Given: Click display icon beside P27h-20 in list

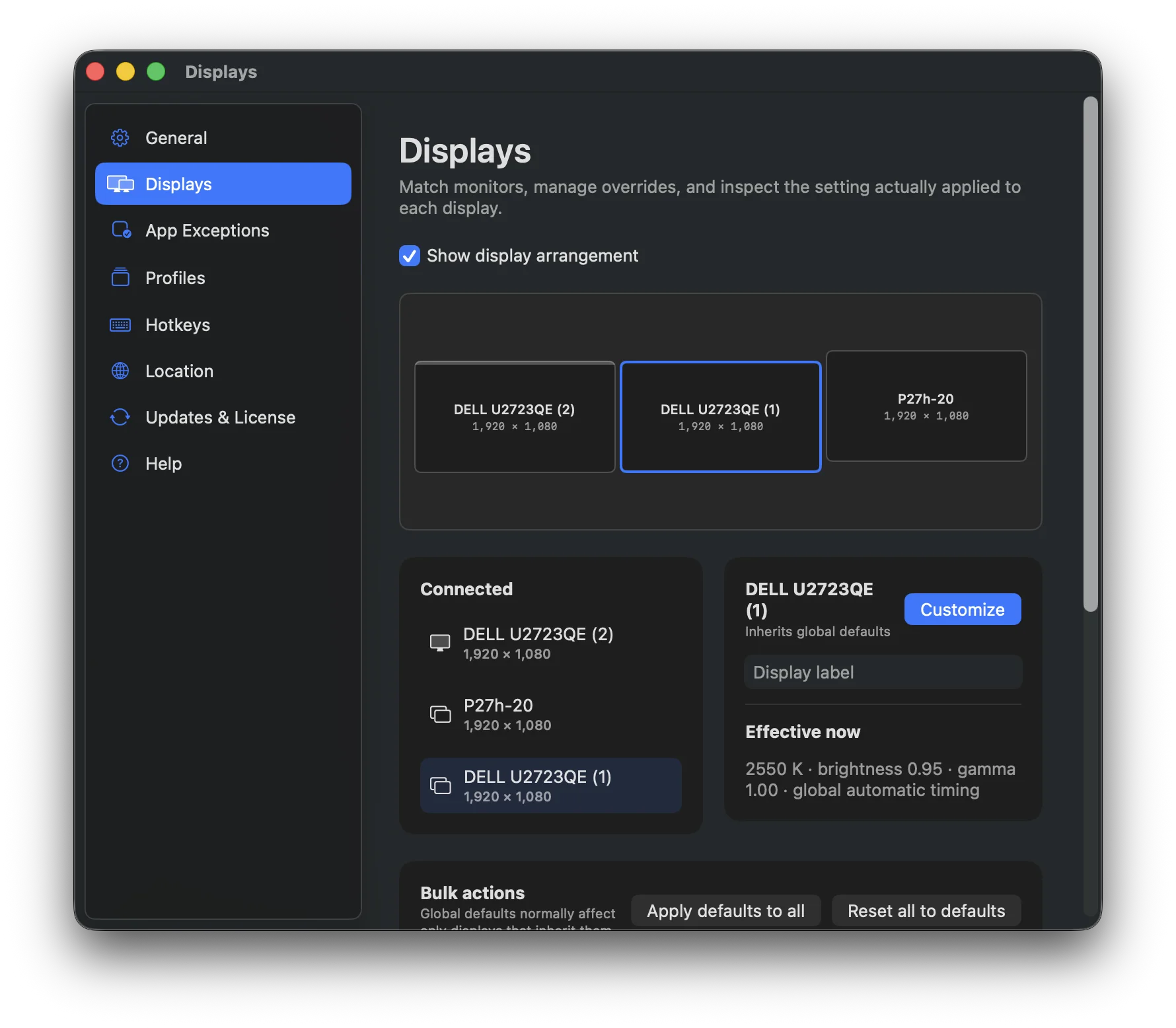Looking at the screenshot, I should tap(441, 714).
